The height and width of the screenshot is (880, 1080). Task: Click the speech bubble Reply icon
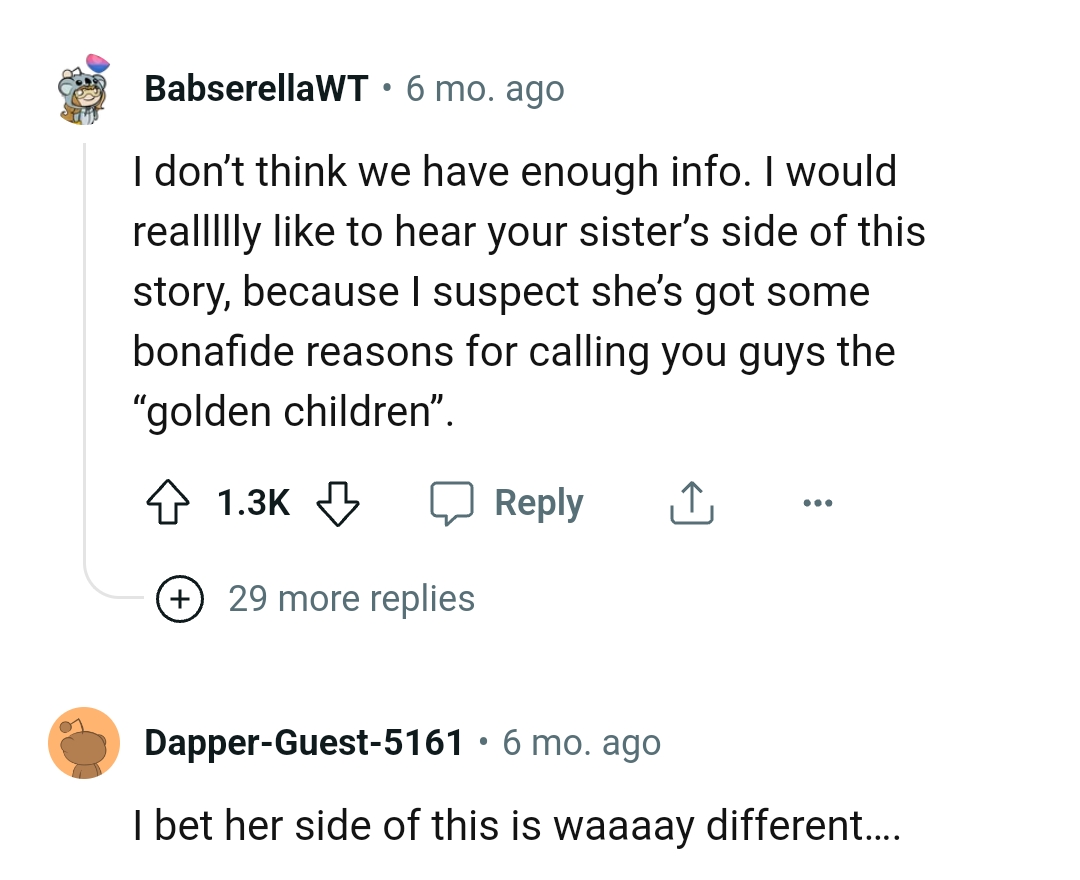(455, 503)
